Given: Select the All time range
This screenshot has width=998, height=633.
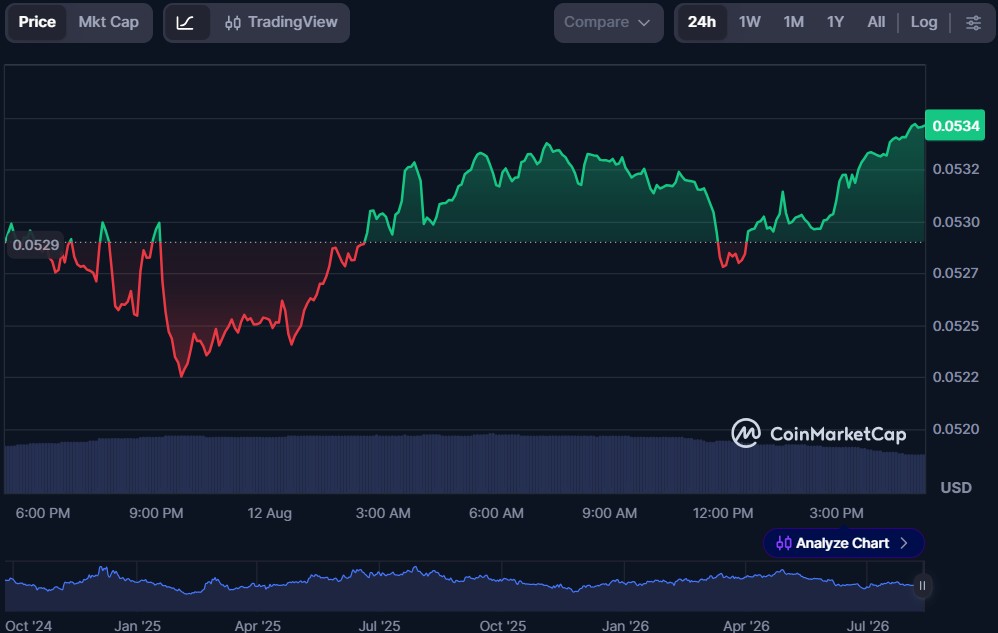Looking at the screenshot, I should pos(876,22).
